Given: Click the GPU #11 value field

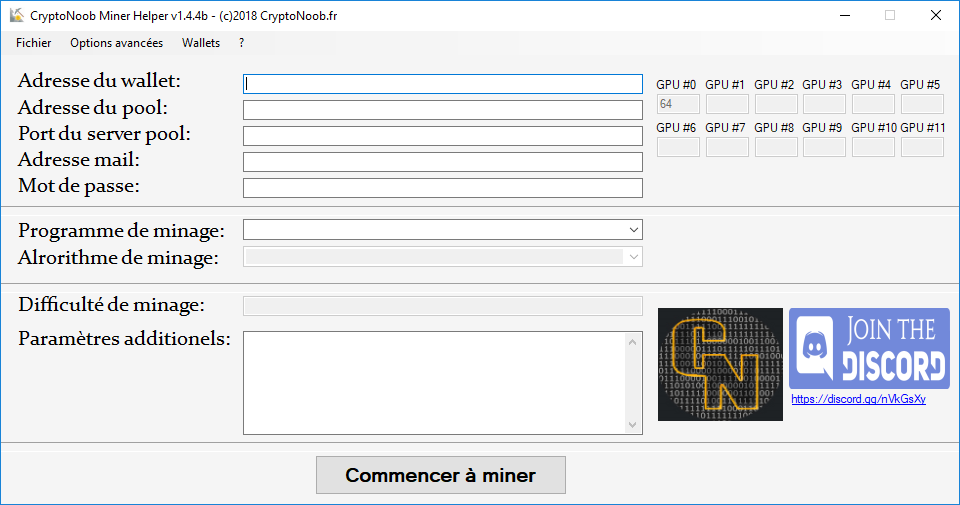Looking at the screenshot, I should click(x=922, y=147).
